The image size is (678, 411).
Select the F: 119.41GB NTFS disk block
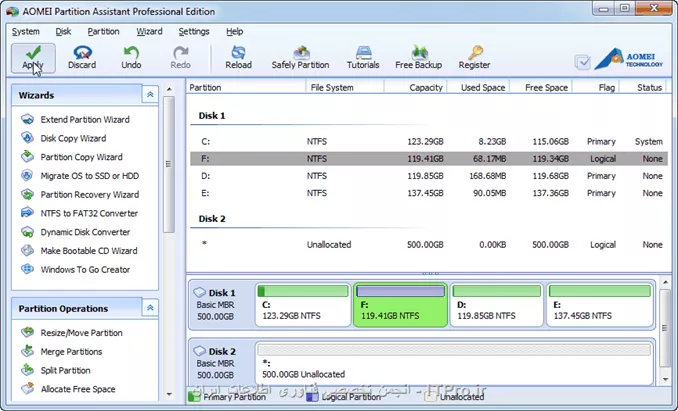coord(400,305)
